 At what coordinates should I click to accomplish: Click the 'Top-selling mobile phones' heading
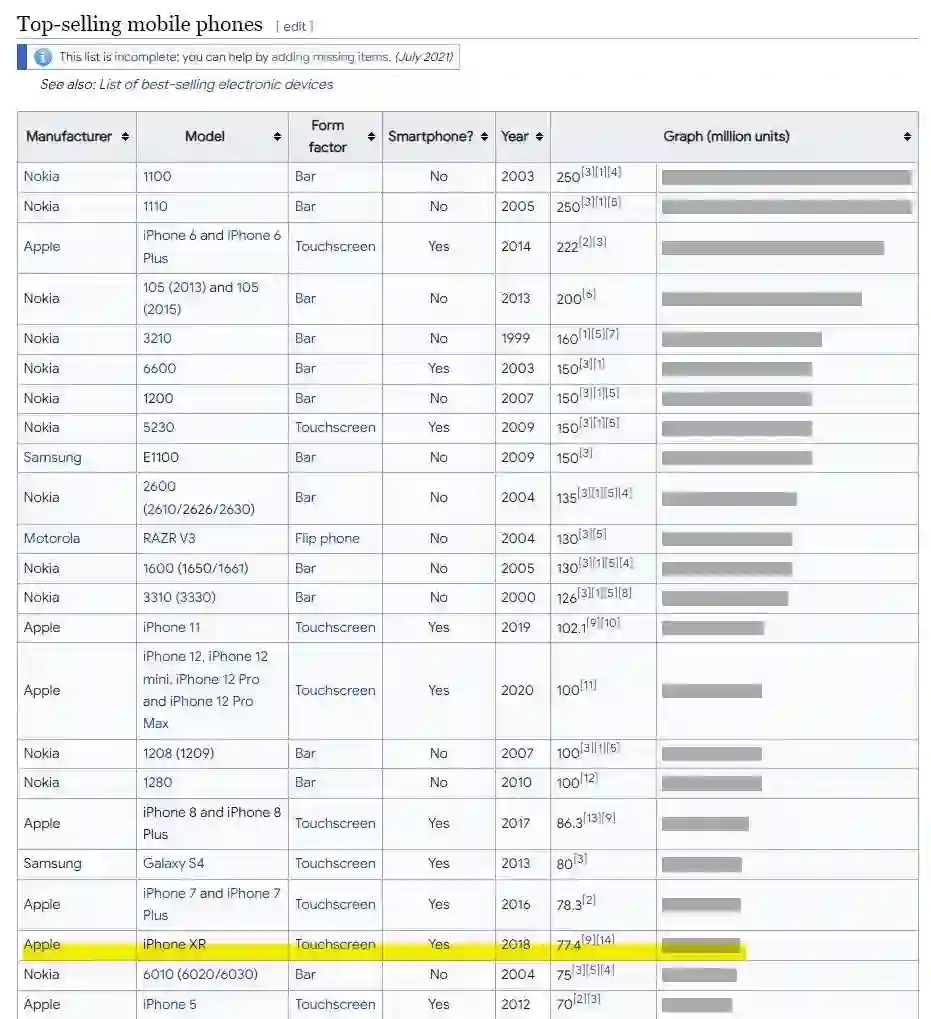pyautogui.click(x=140, y=24)
